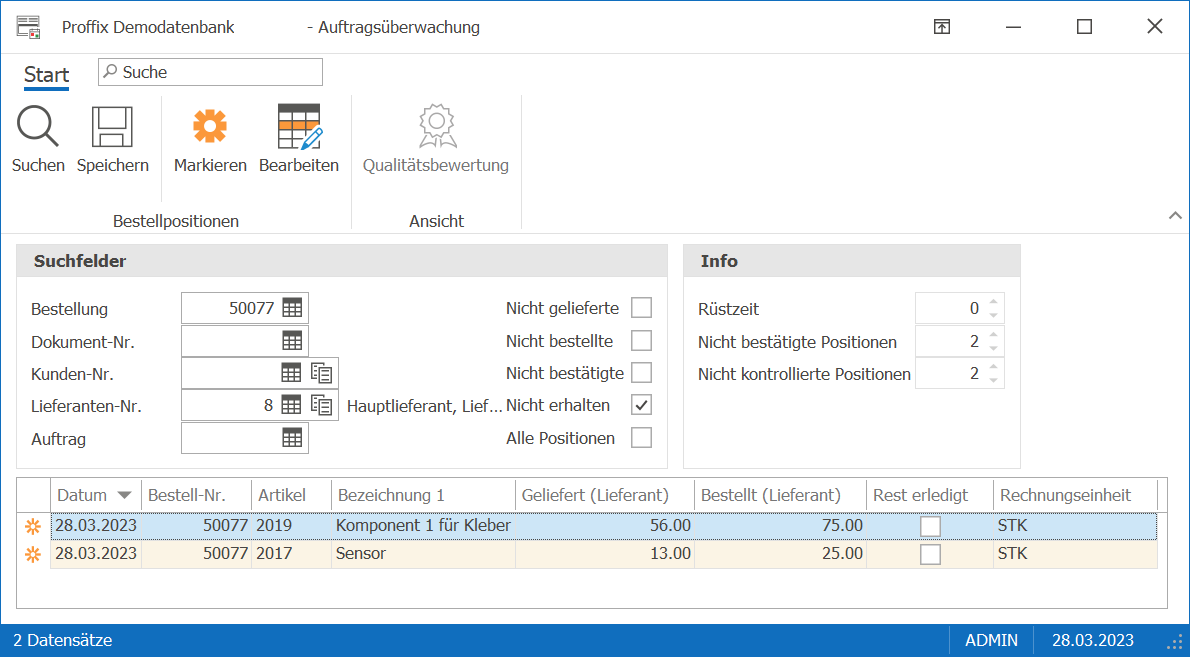Click the multi-select list icon for Lieferanten-Nr.
Image resolution: width=1190 pixels, height=657 pixels.
[322, 405]
